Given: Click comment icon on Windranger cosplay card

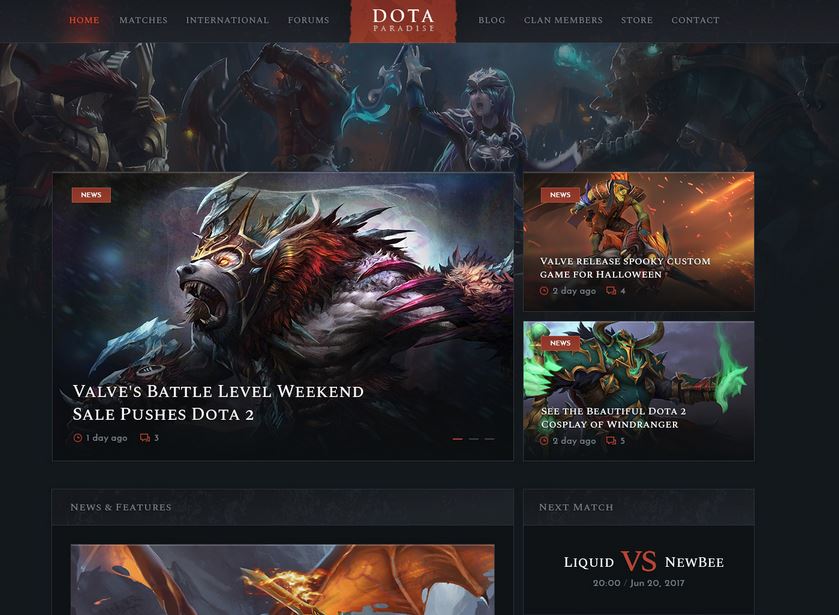Looking at the screenshot, I should (x=611, y=441).
